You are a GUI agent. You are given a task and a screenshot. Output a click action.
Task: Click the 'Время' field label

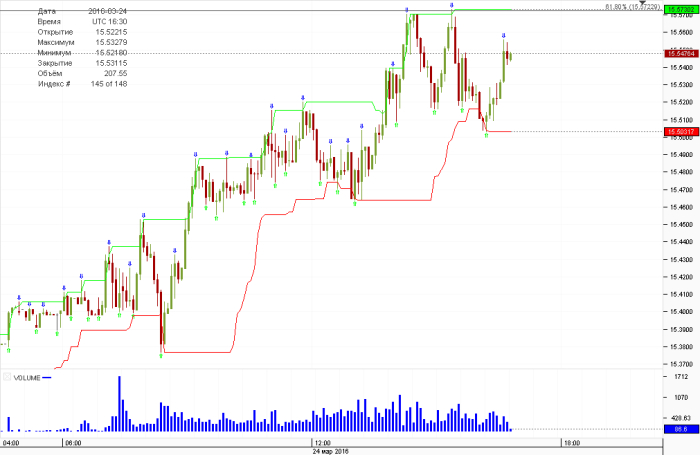click(49, 21)
